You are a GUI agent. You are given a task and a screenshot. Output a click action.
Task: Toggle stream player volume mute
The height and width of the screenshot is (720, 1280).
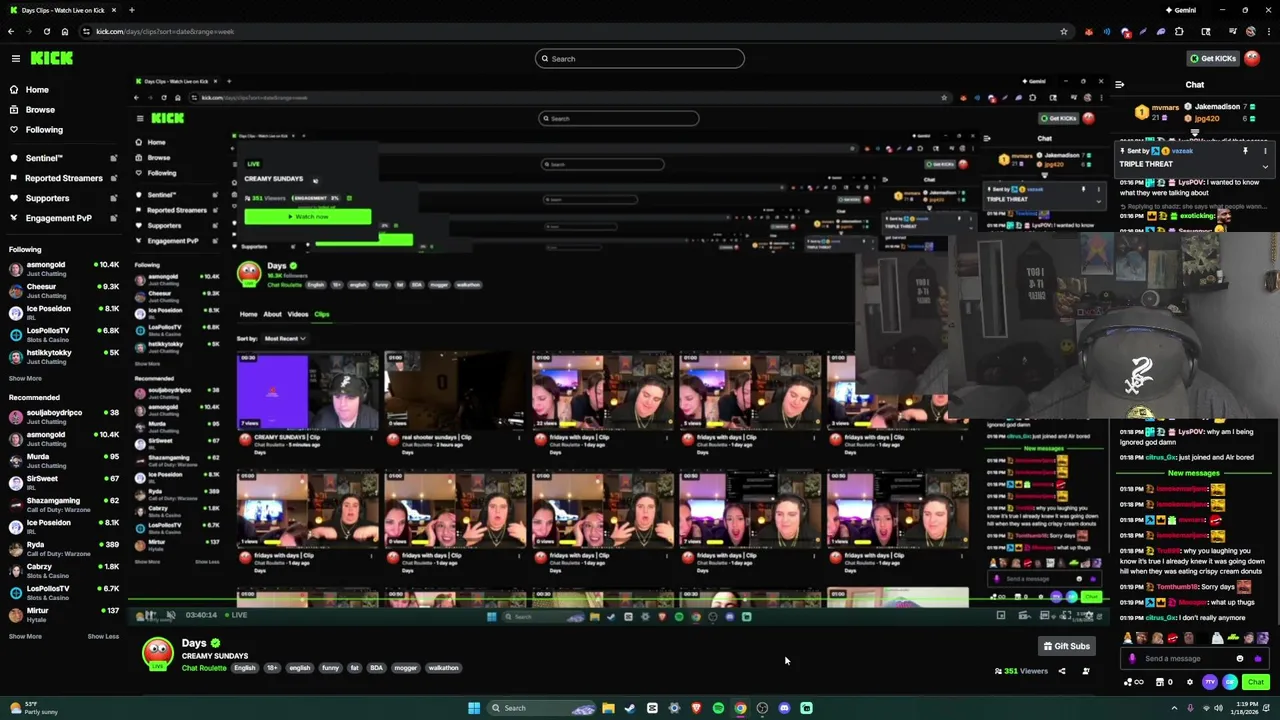[170, 615]
